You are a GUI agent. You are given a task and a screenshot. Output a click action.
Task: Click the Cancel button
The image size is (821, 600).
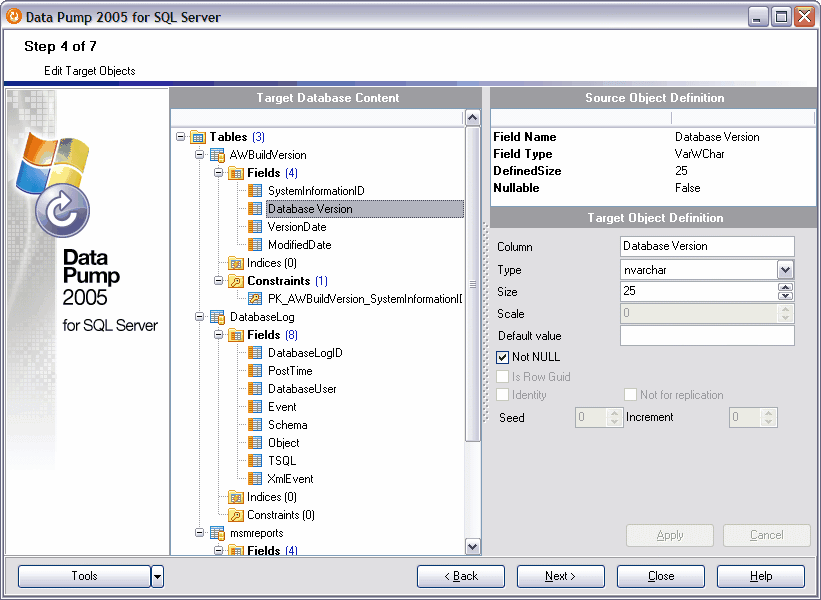coord(767,536)
